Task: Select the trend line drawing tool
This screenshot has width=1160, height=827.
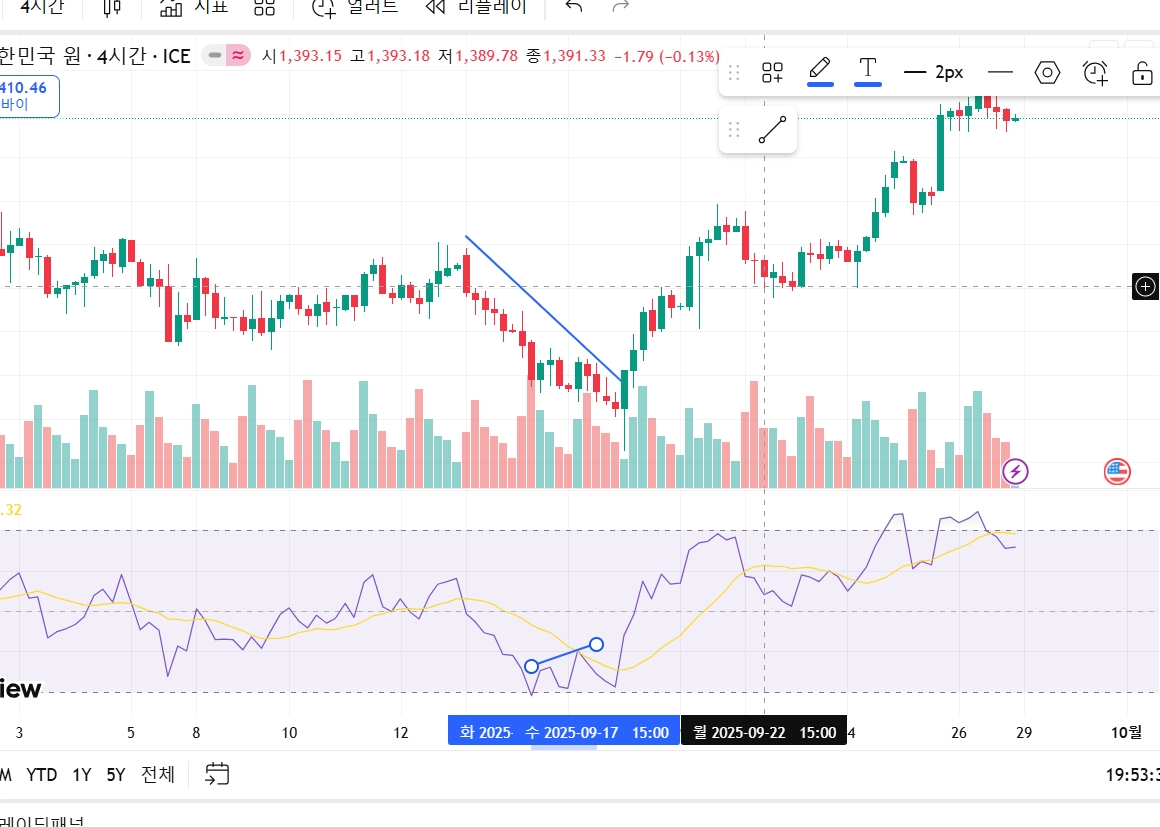Action: 772,129
